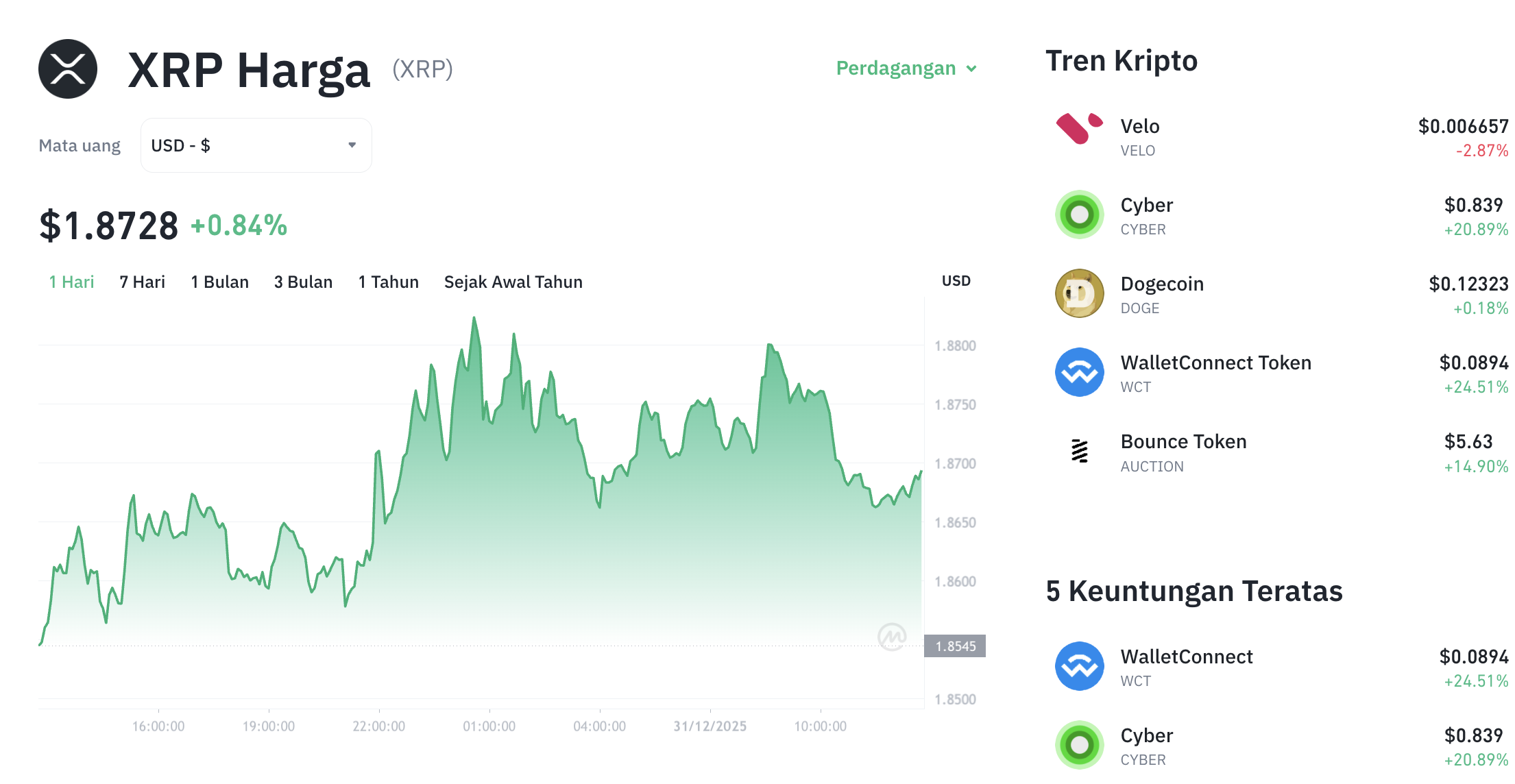The image size is (1515, 784).
Task: Select the Bounce Token icon
Action: point(1078,451)
